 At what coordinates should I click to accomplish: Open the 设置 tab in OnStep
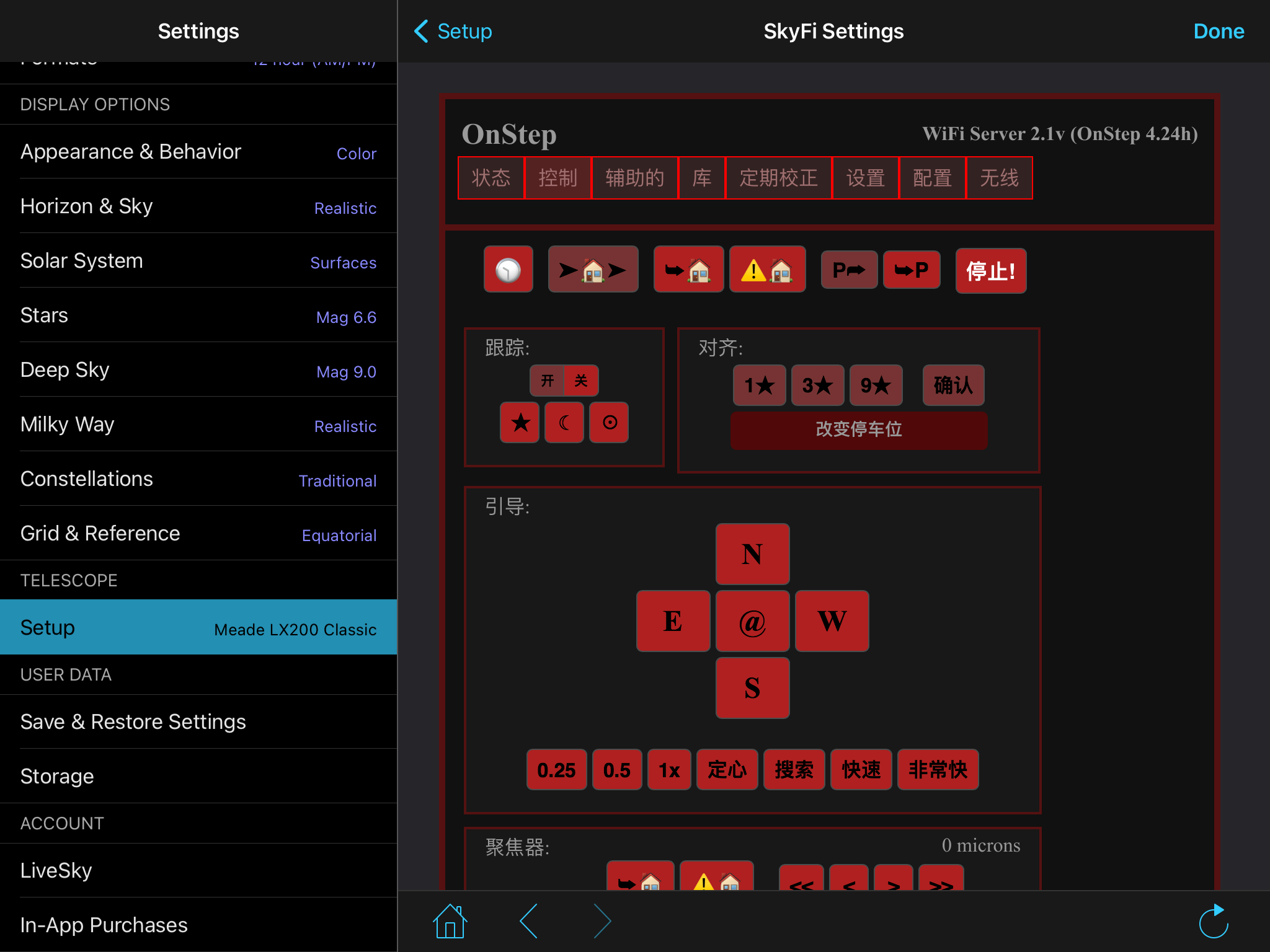(x=865, y=178)
